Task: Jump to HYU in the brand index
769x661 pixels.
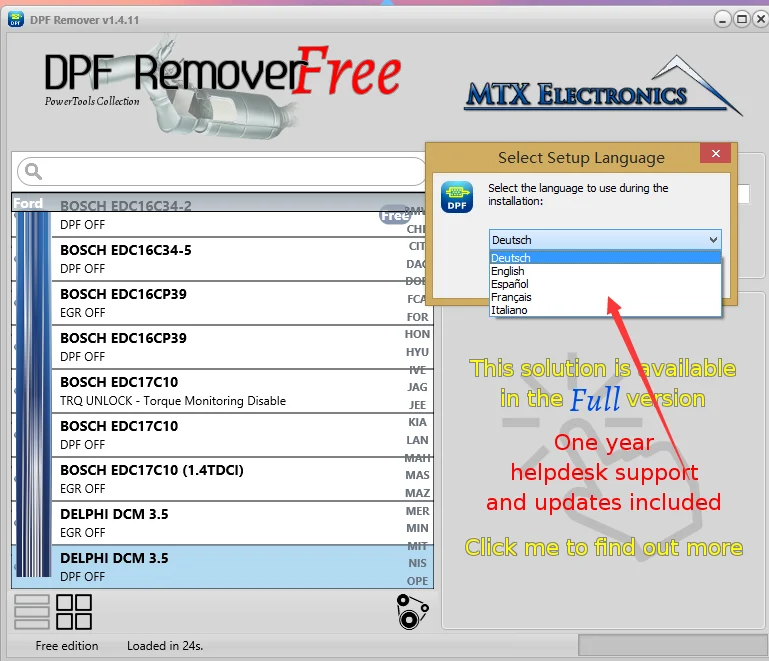Action: (417, 352)
